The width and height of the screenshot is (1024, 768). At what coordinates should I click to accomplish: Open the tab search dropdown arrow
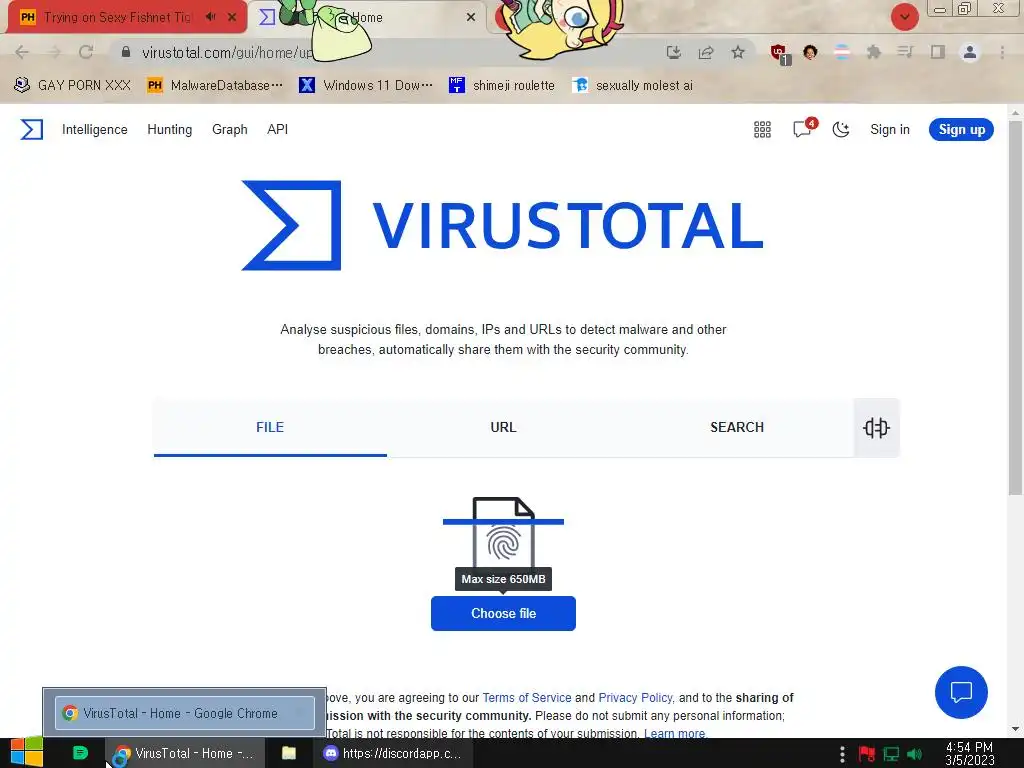coord(905,17)
